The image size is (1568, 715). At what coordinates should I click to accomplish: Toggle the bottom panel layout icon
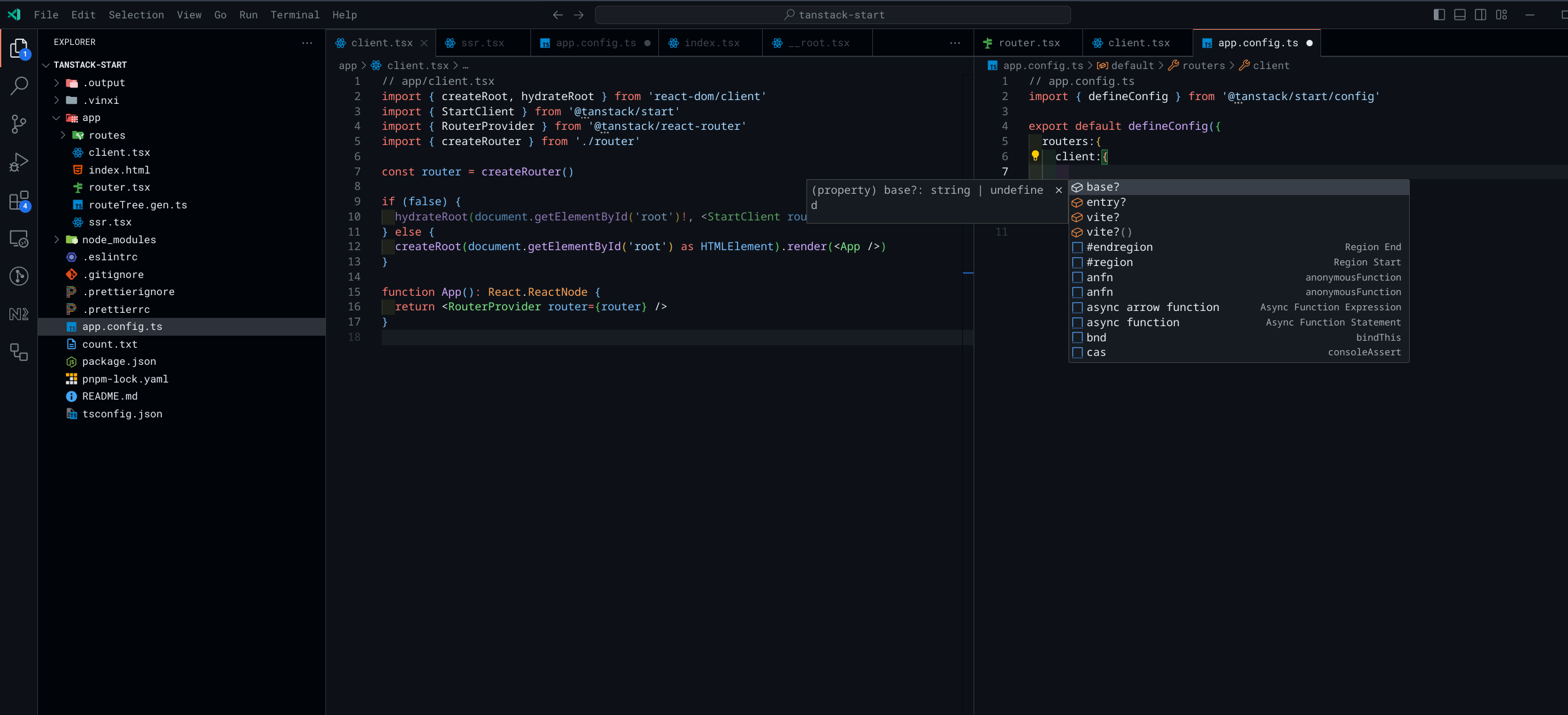pyautogui.click(x=1460, y=15)
